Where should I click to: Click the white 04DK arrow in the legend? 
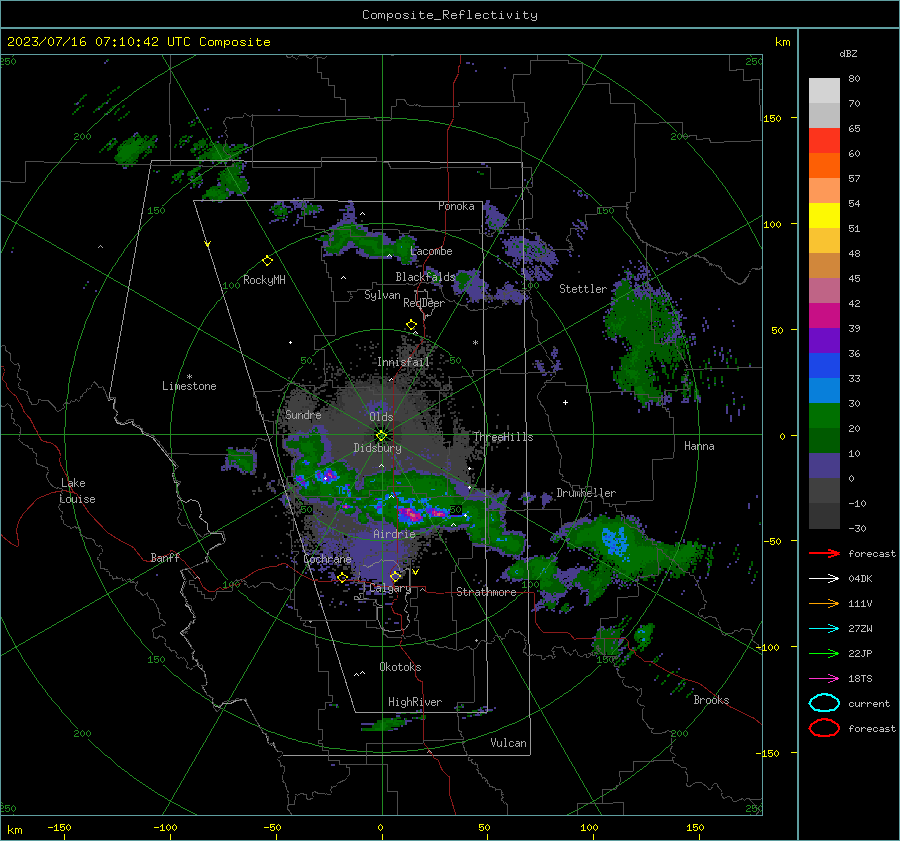[824, 579]
